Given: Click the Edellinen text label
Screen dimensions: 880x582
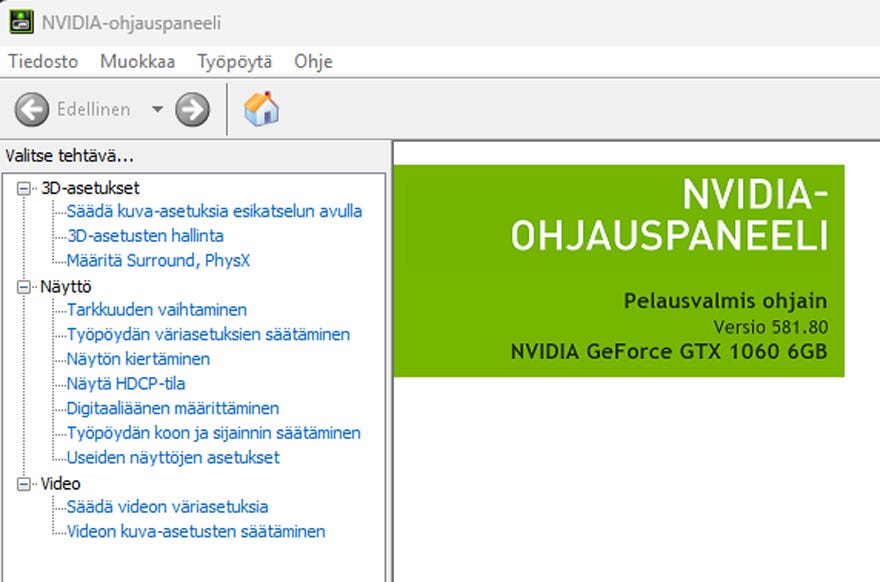Looking at the screenshot, I should [94, 109].
